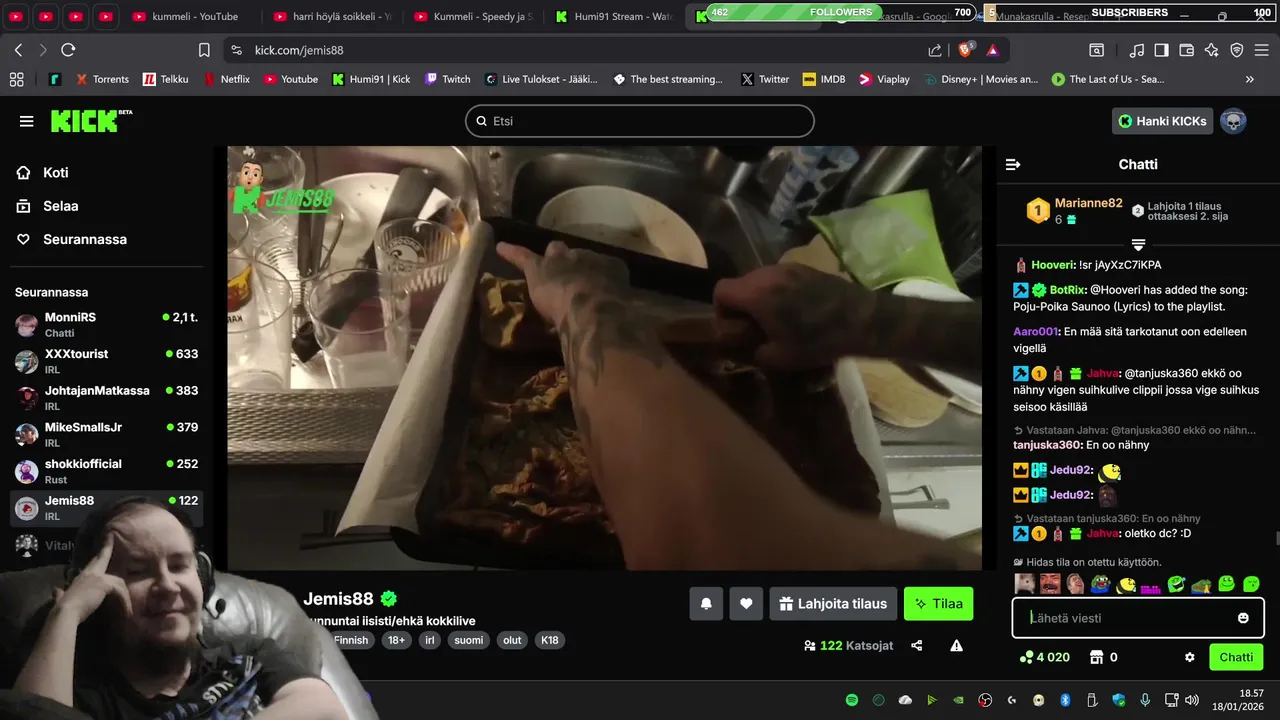Open the Netflix bookmark
The width and height of the screenshot is (1280, 720).
click(226, 79)
